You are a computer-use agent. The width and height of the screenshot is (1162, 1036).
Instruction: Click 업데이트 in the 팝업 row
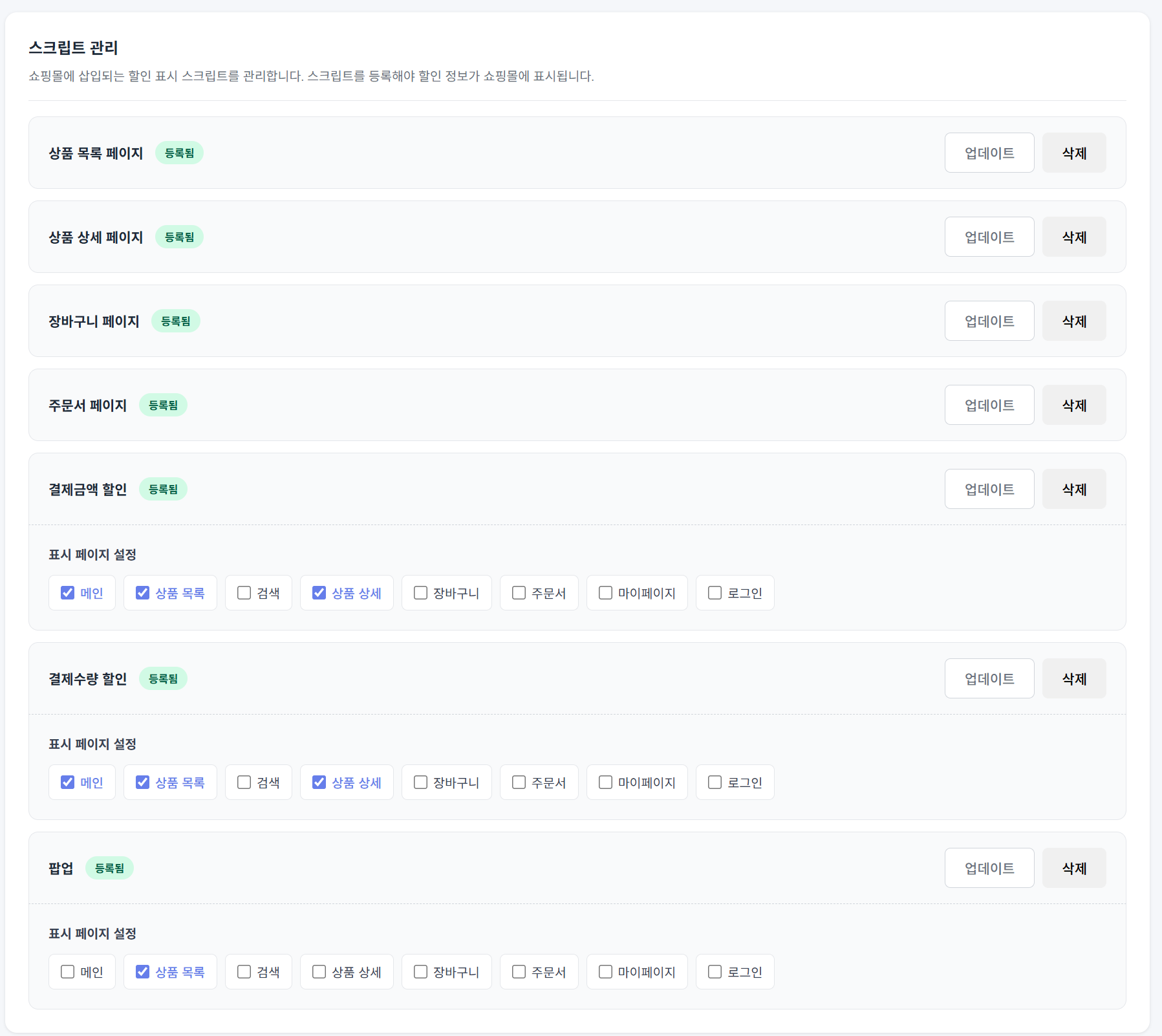pyautogui.click(x=989, y=868)
